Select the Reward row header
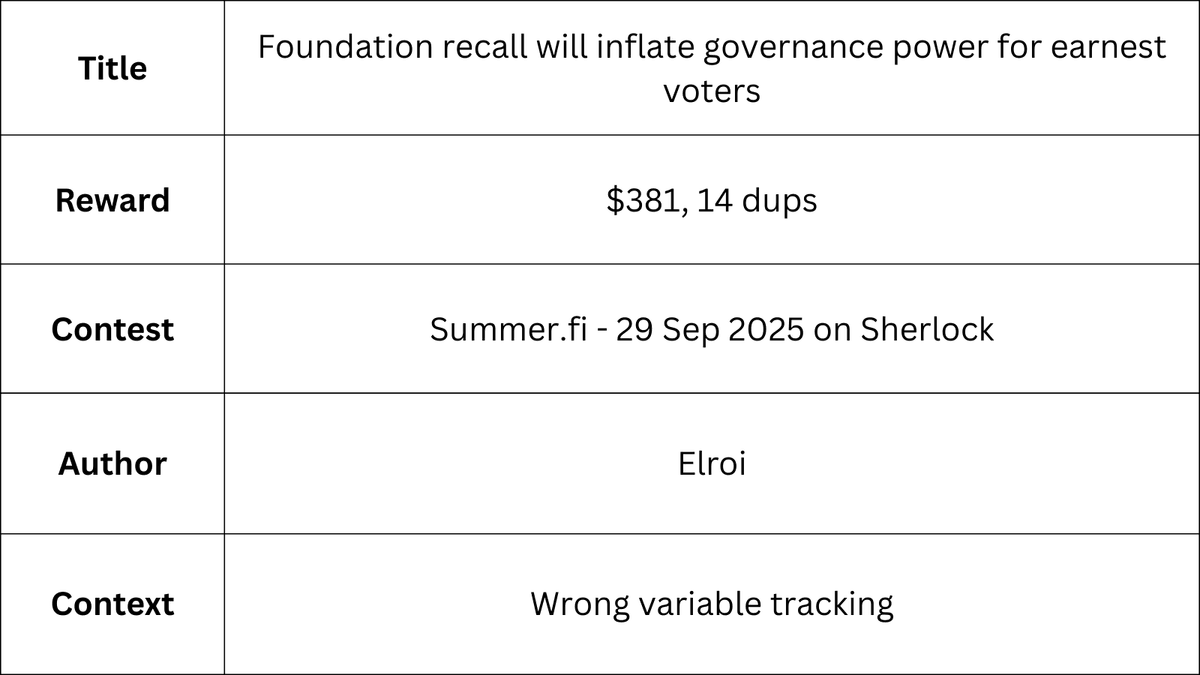The image size is (1200, 675). pyautogui.click(x=112, y=200)
